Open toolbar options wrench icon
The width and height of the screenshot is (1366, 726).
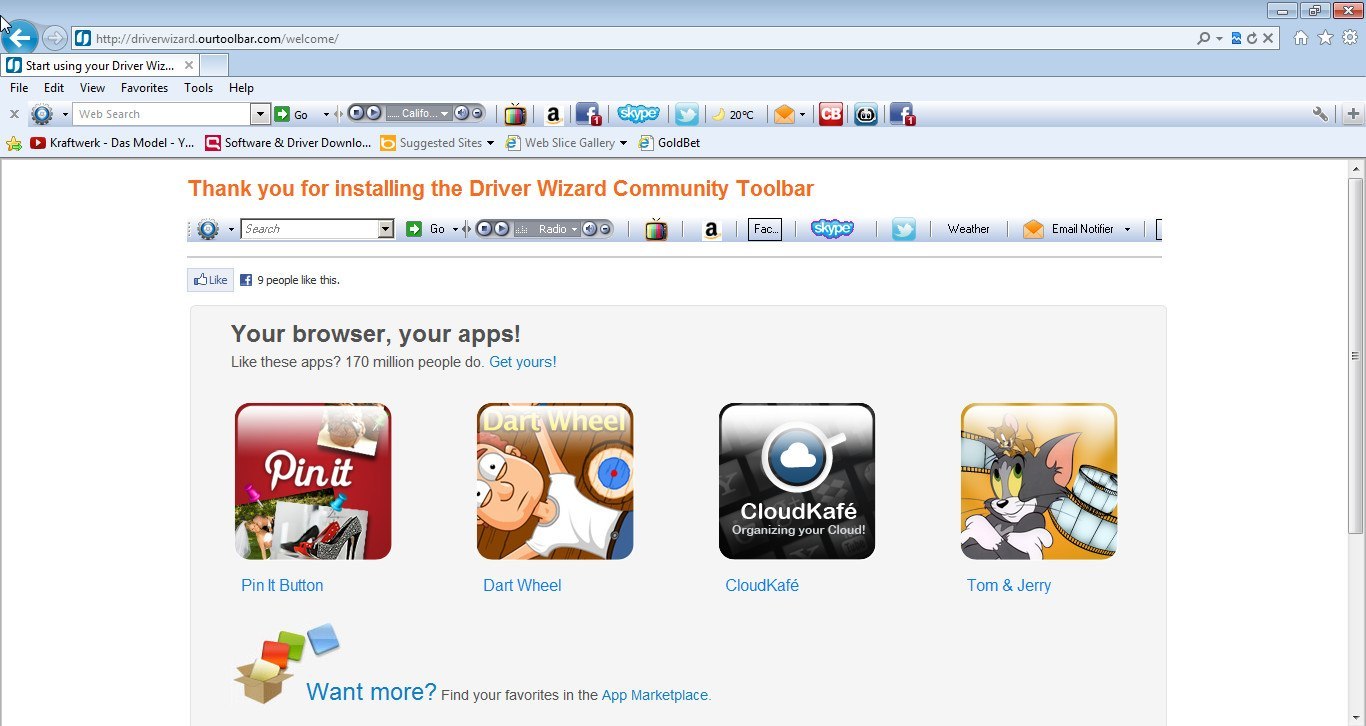click(1320, 114)
